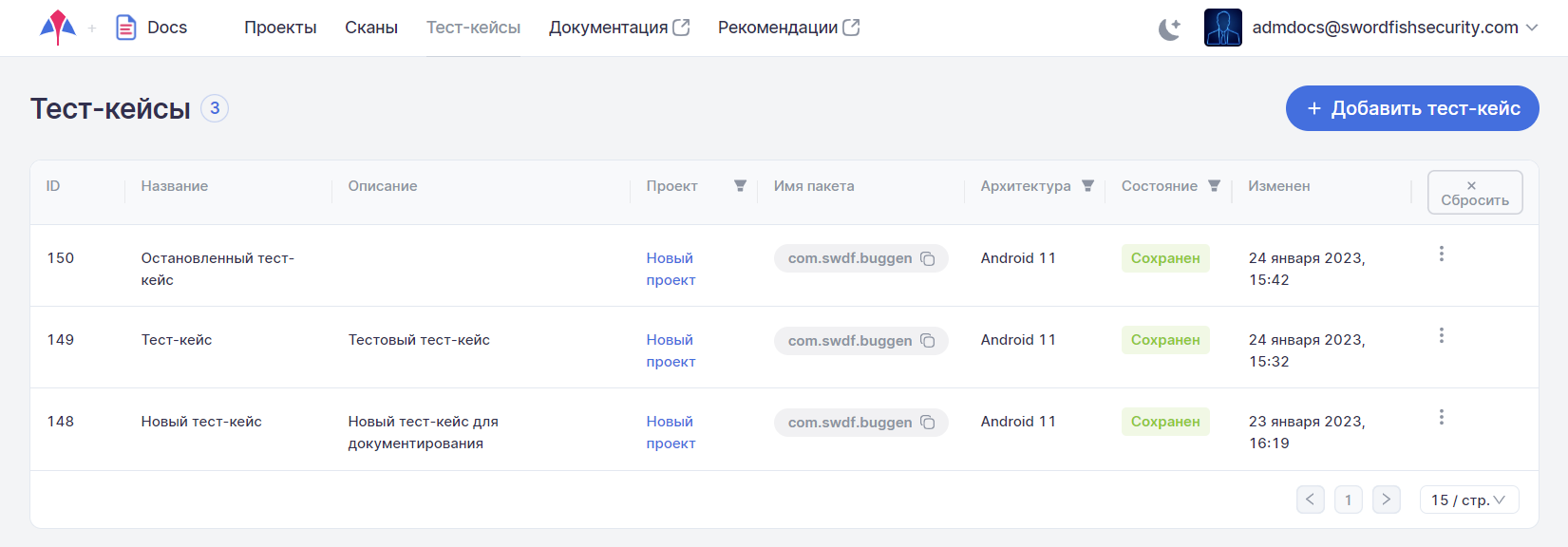Copy package name for test case 148
The width and height of the screenshot is (1568, 547).
(928, 423)
